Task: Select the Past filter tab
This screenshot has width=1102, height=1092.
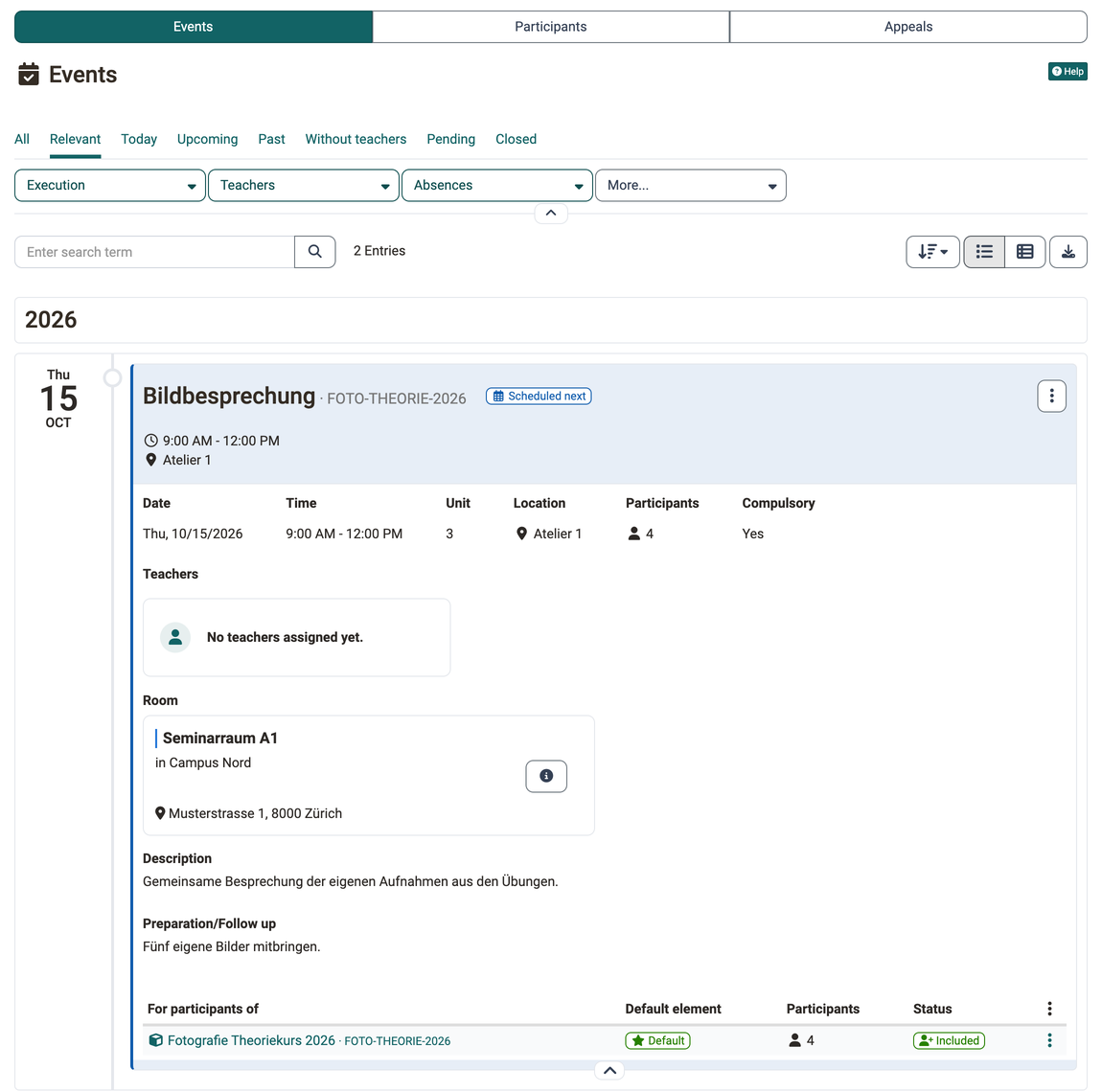Action: (271, 139)
